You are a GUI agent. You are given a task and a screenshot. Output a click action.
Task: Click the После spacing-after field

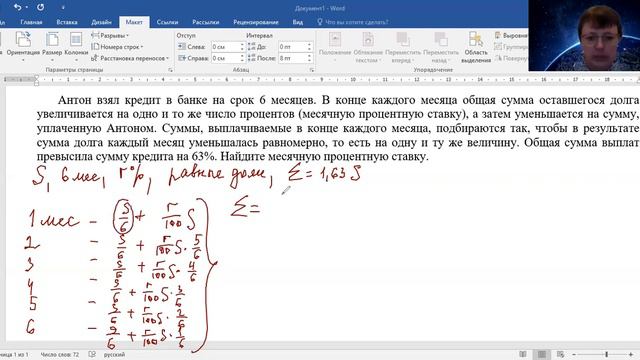click(292, 58)
